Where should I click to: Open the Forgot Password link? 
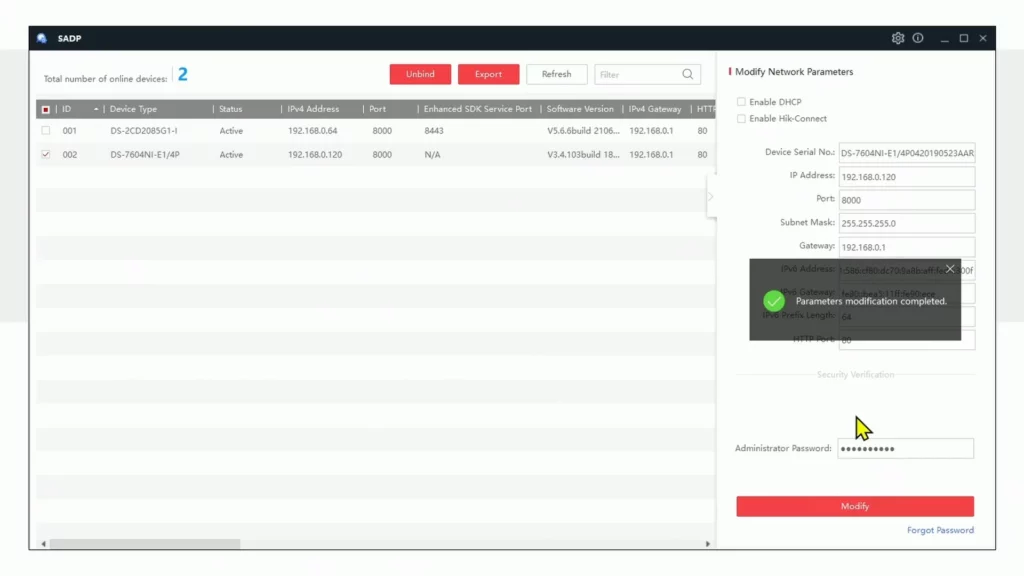coord(939,530)
